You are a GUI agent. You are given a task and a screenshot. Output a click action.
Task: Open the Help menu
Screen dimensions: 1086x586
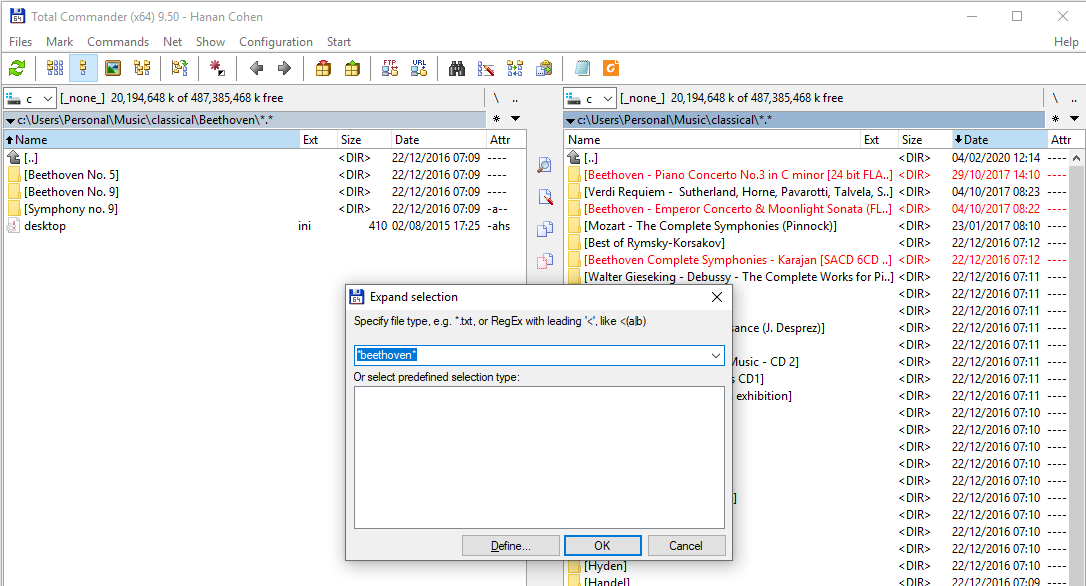[x=1066, y=42]
